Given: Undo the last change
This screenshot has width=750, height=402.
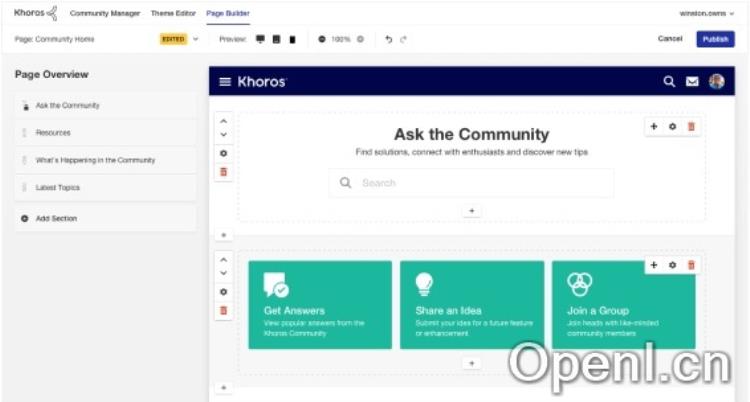Looking at the screenshot, I should 388,39.
